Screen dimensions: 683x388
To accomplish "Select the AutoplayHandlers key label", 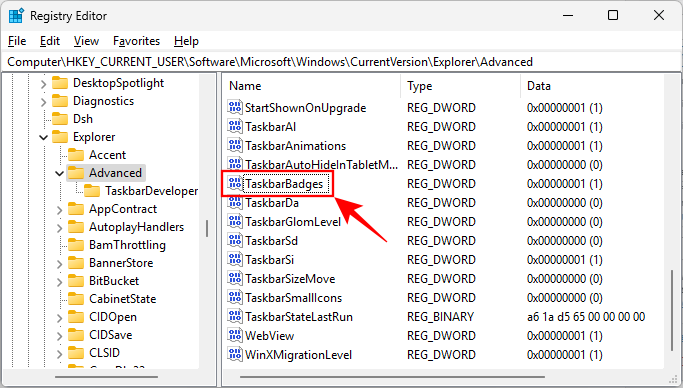I will click(136, 227).
